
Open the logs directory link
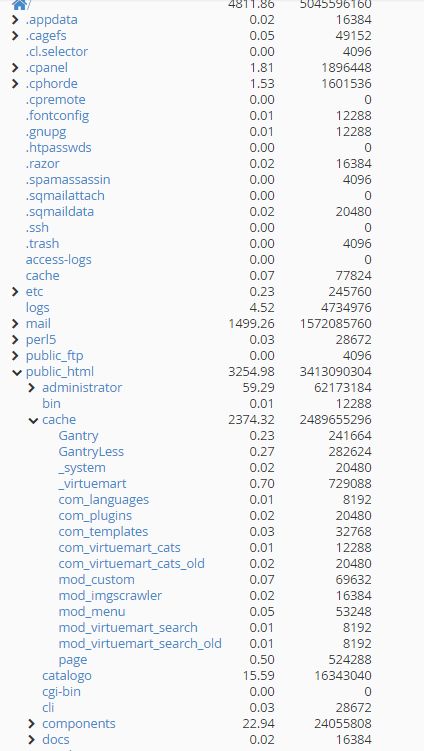point(37,307)
